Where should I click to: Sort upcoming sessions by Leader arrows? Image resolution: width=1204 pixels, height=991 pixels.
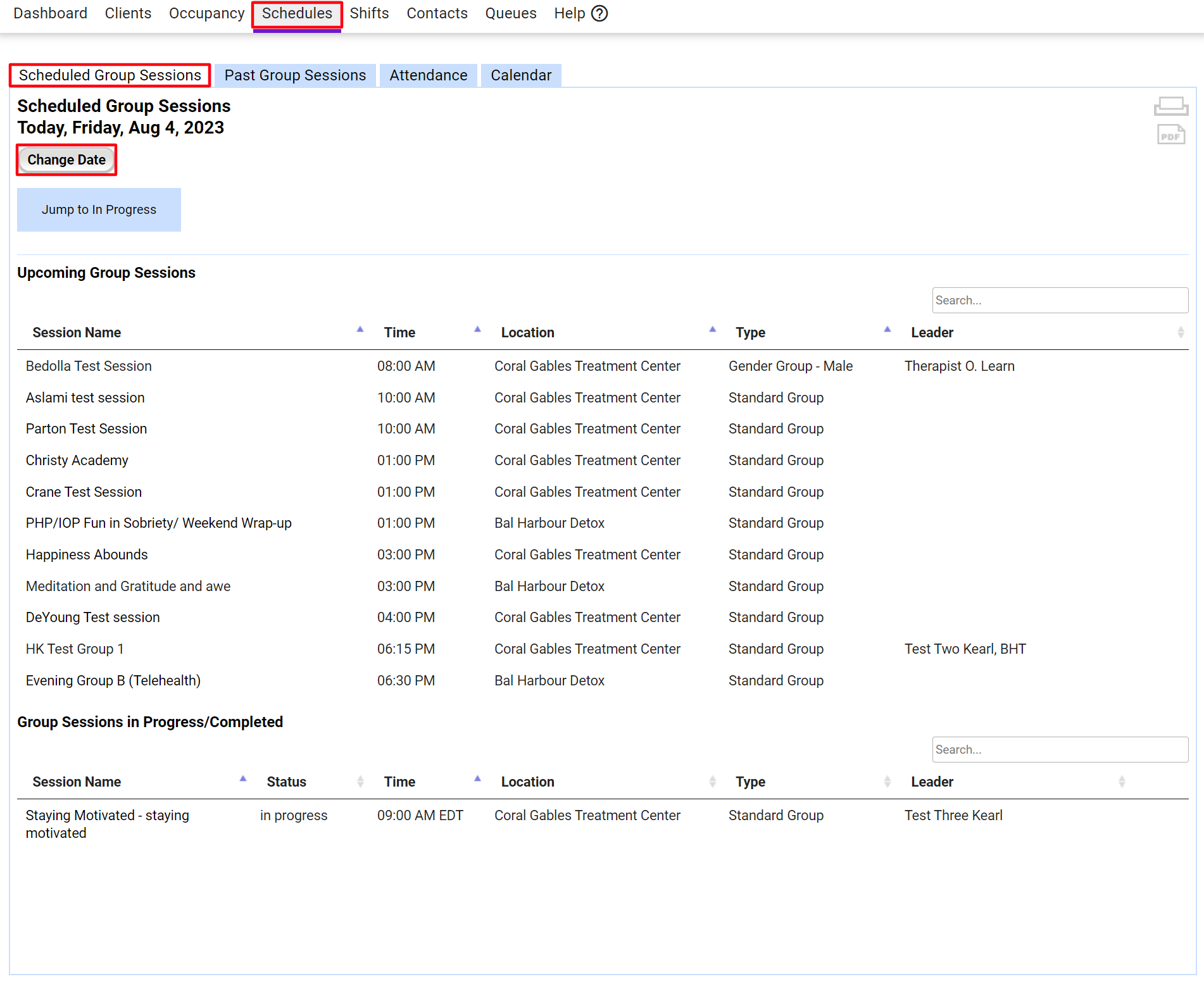click(1180, 332)
